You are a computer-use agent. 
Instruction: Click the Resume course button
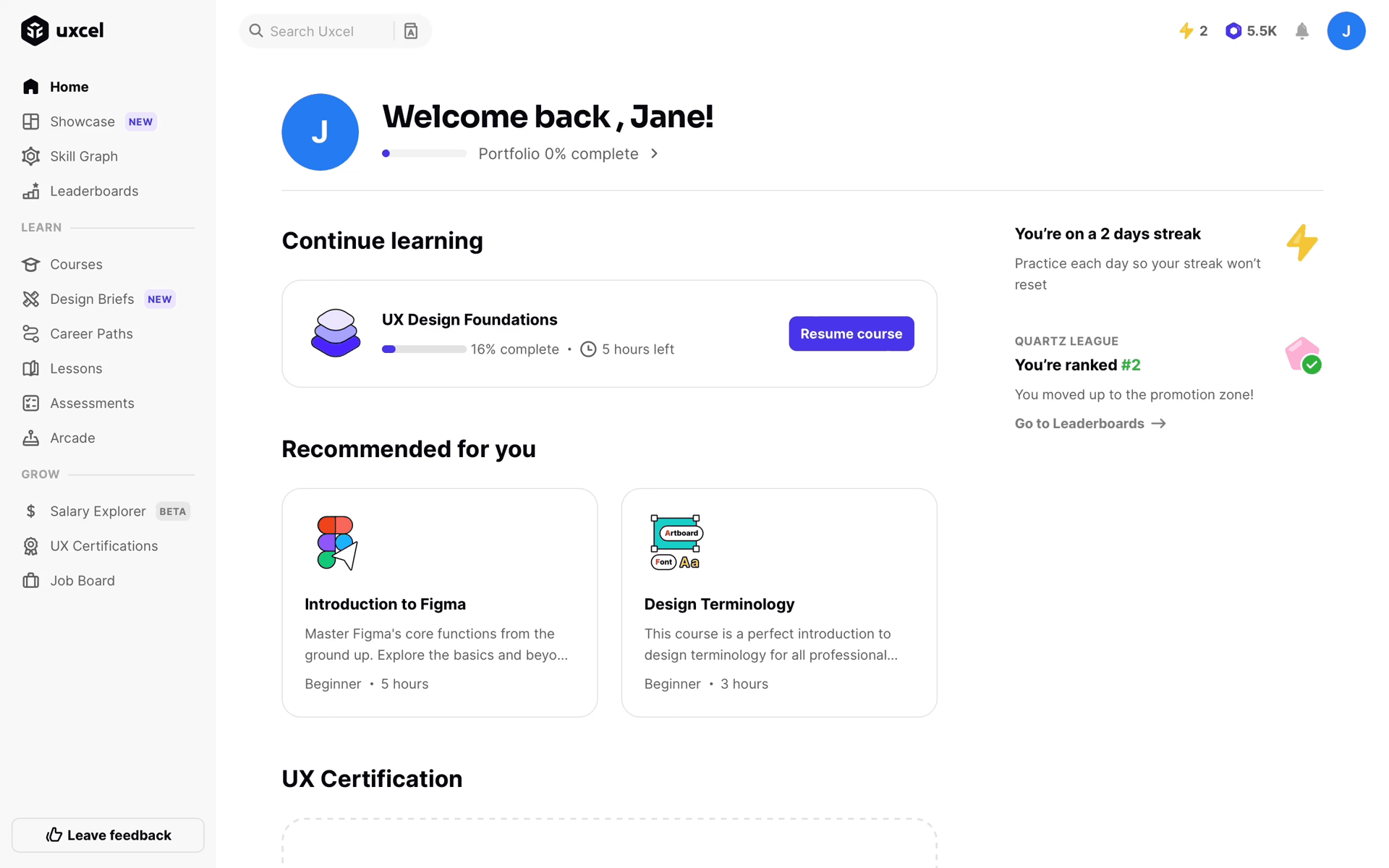tap(851, 333)
